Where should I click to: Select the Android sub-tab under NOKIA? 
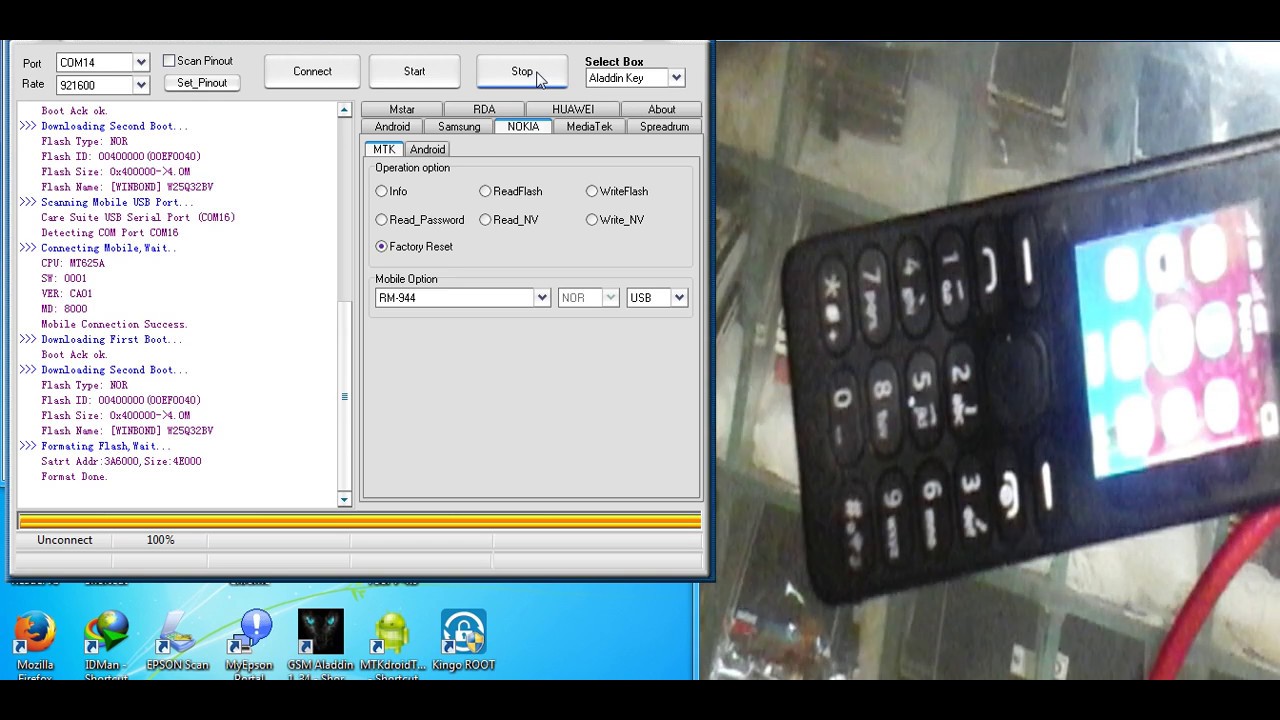point(427,150)
